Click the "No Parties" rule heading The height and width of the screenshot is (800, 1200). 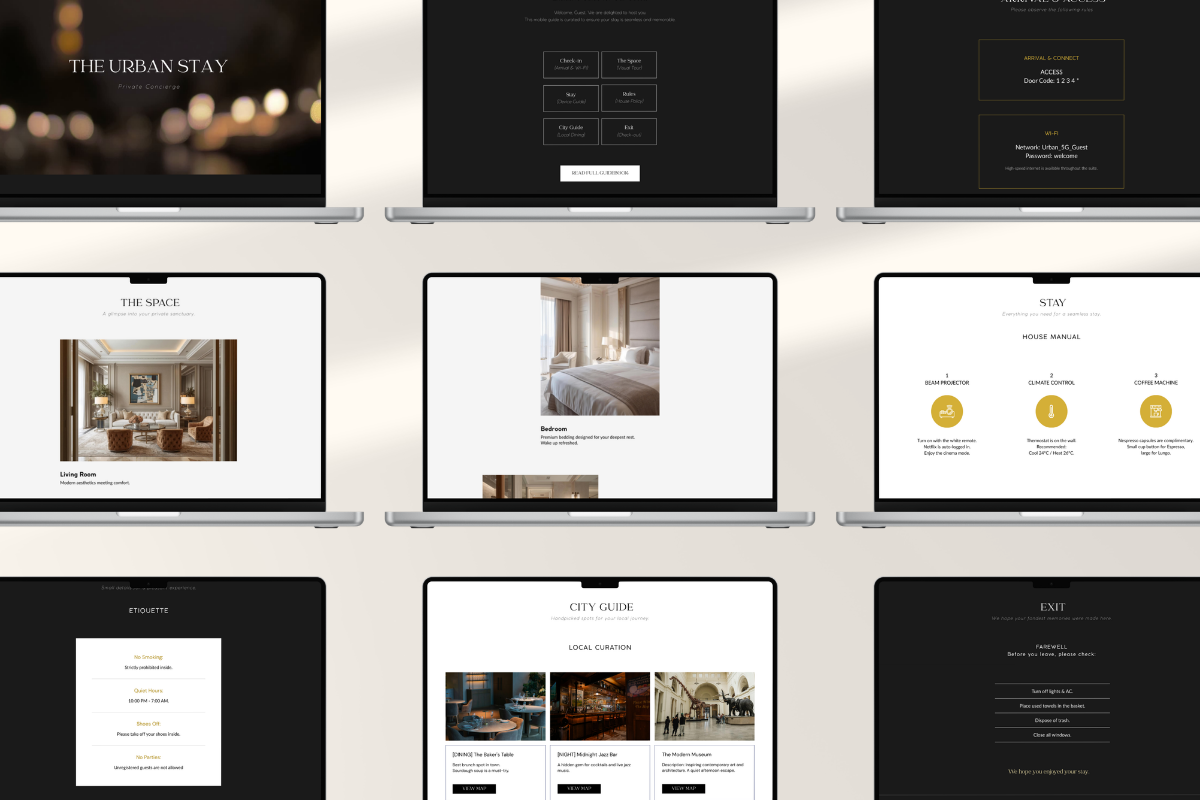149,757
